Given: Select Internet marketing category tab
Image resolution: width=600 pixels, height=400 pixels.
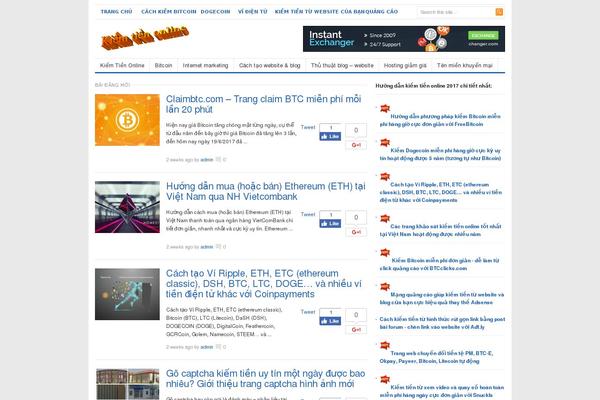Looking at the screenshot, I should pos(205,65).
